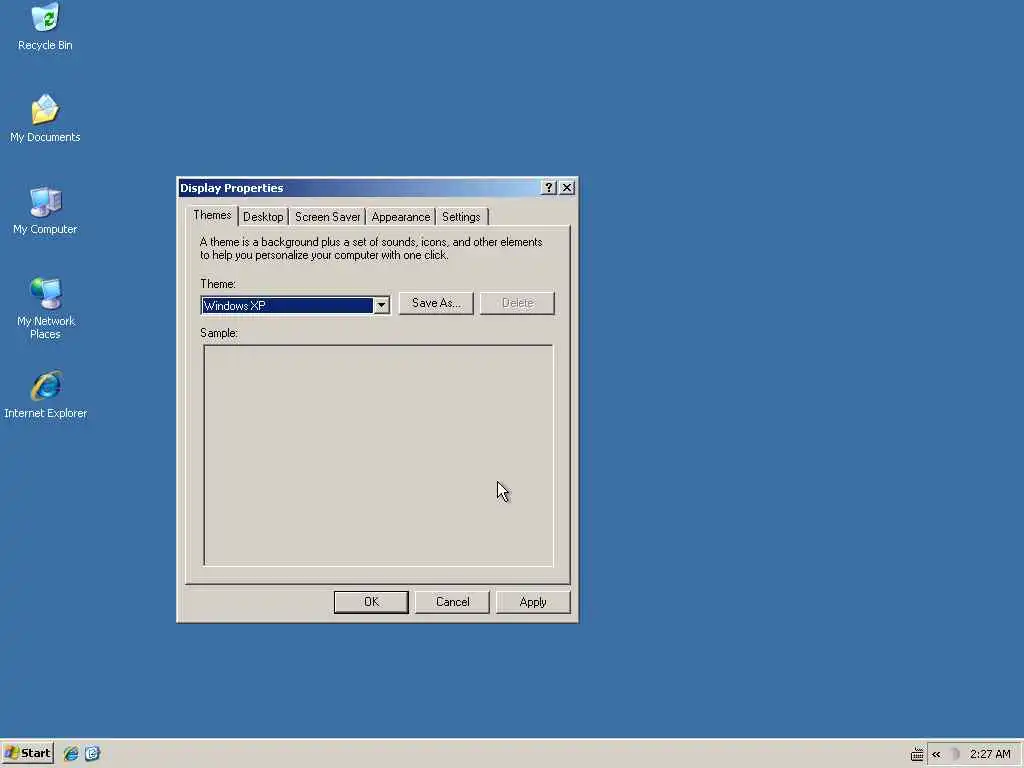Click the Apply button
The height and width of the screenshot is (768, 1024).
pyautogui.click(x=533, y=602)
